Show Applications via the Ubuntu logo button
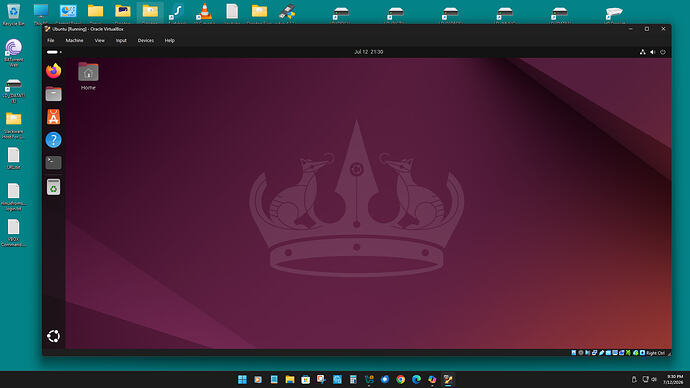Image resolution: width=690 pixels, height=388 pixels. pos(53,337)
